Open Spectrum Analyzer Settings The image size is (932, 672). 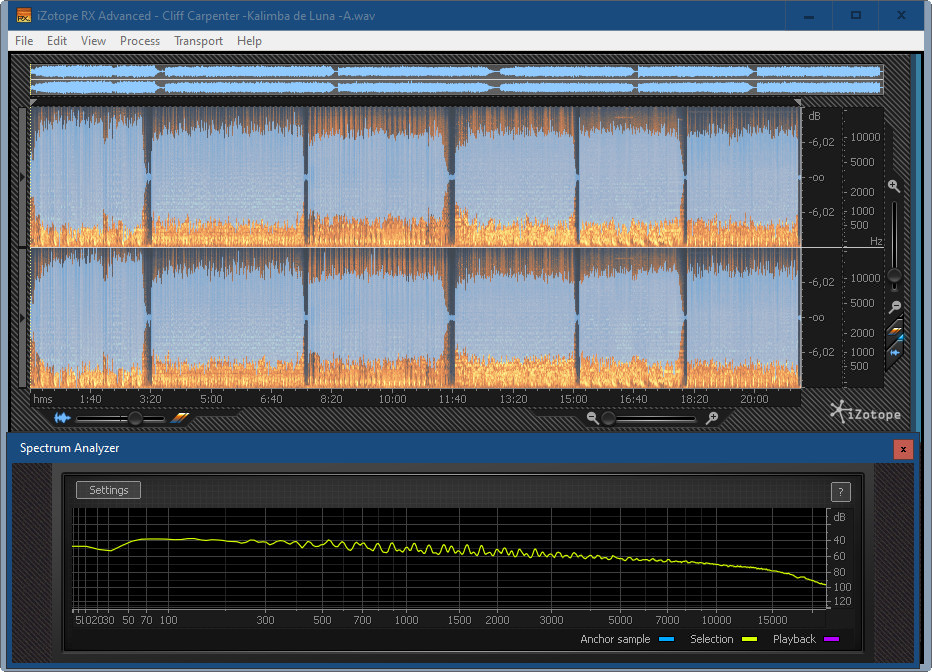pyautogui.click(x=109, y=490)
